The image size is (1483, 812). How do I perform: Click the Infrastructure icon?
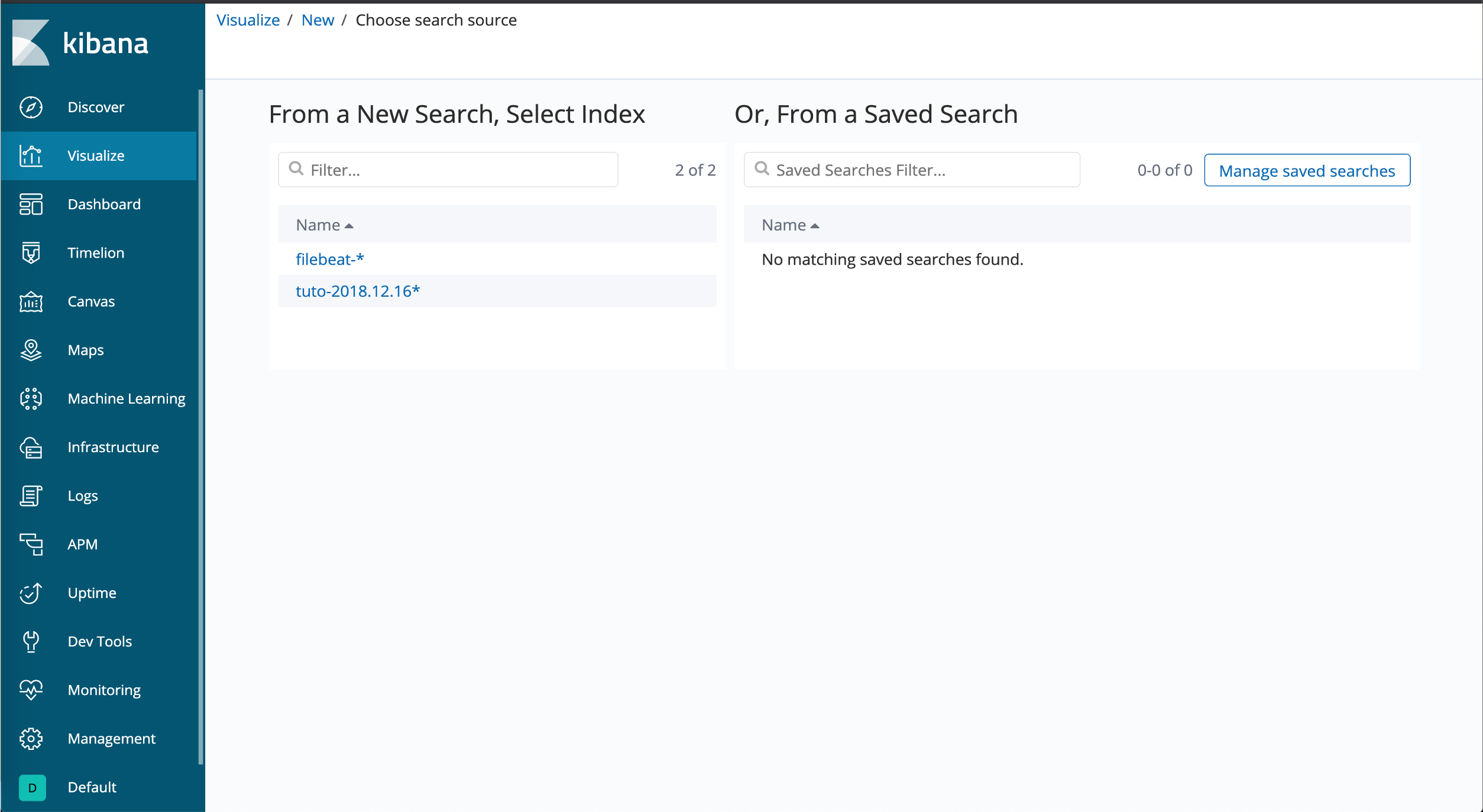coord(31,447)
